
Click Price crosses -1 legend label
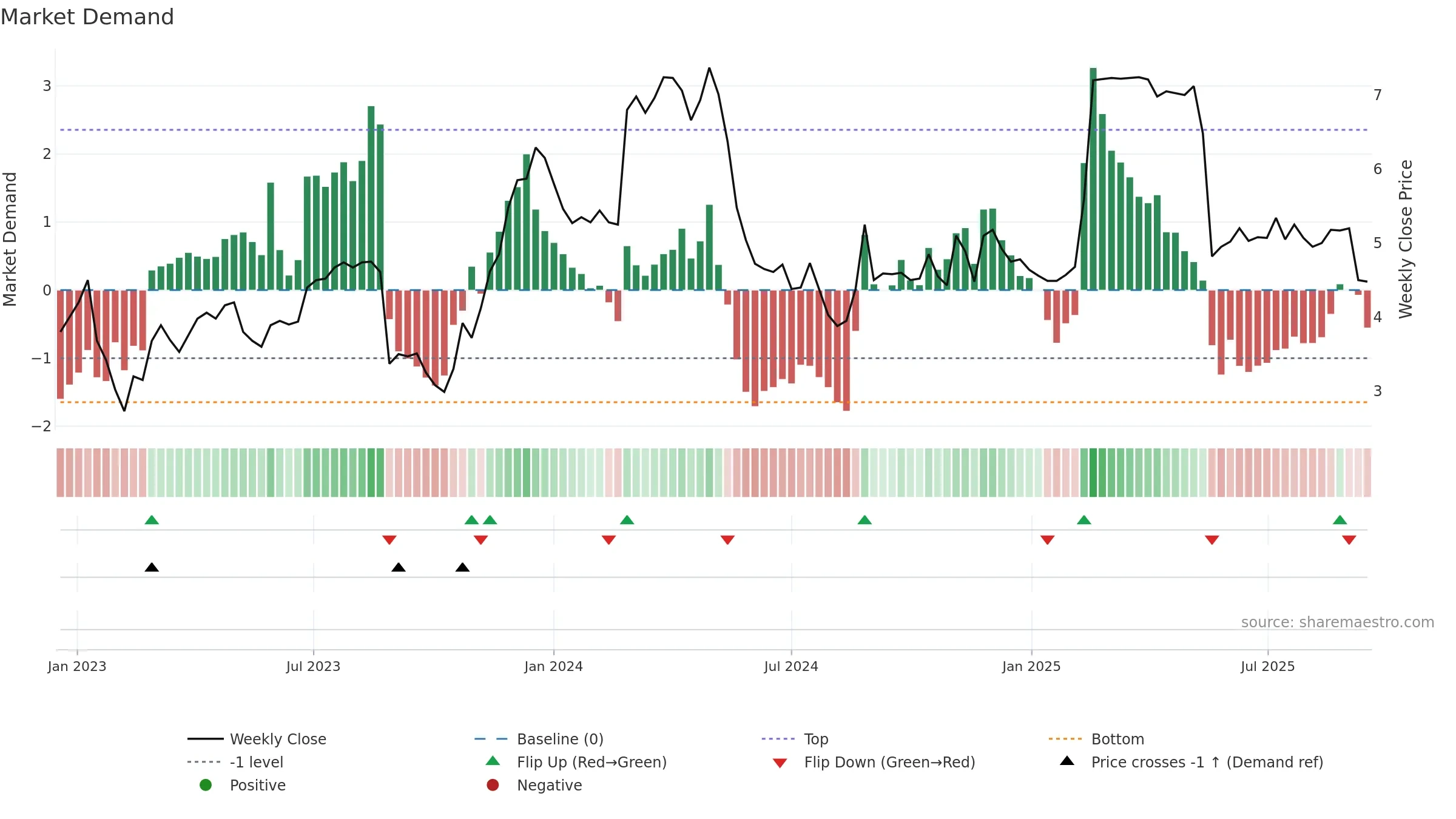click(1207, 762)
